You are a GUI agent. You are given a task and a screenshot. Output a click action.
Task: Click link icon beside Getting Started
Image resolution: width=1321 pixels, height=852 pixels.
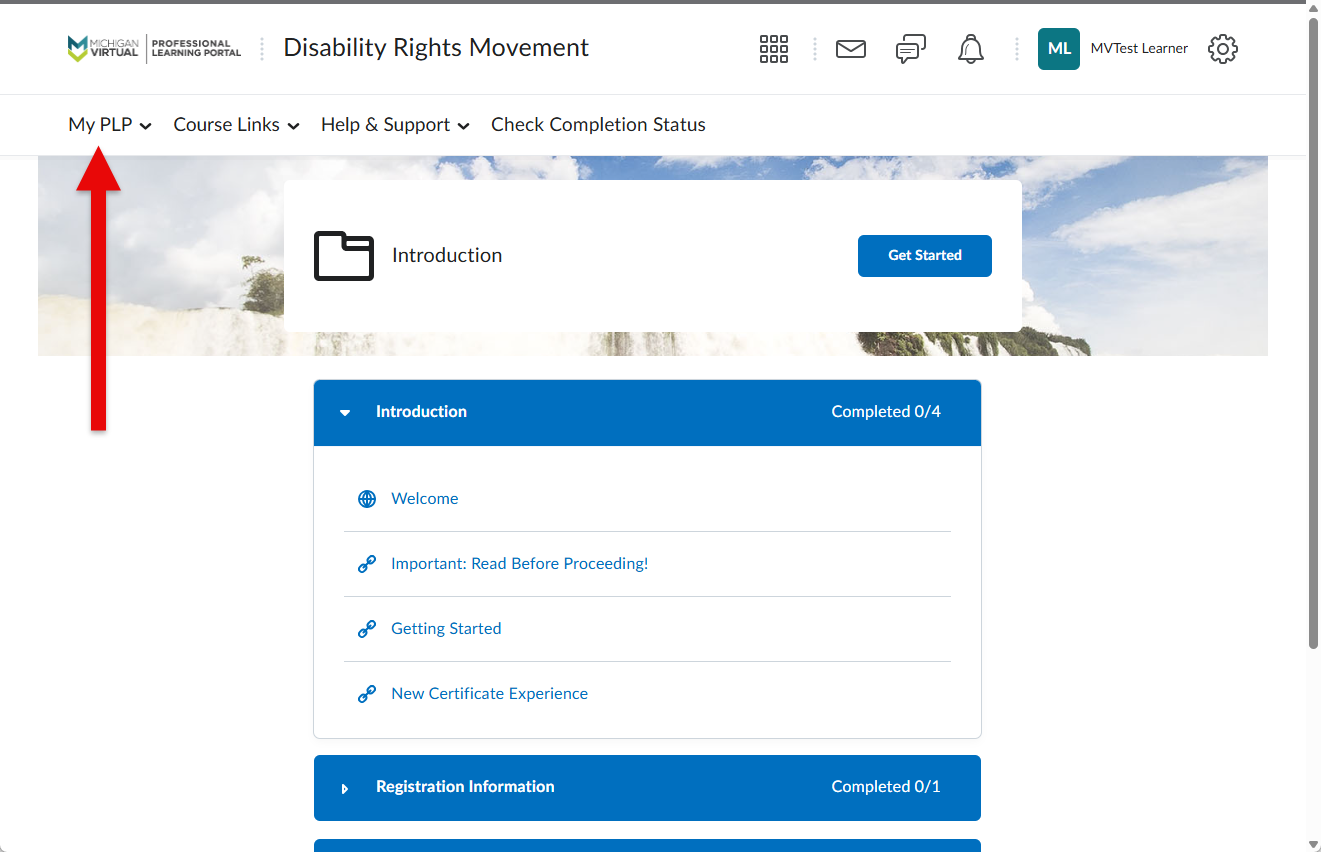click(367, 629)
